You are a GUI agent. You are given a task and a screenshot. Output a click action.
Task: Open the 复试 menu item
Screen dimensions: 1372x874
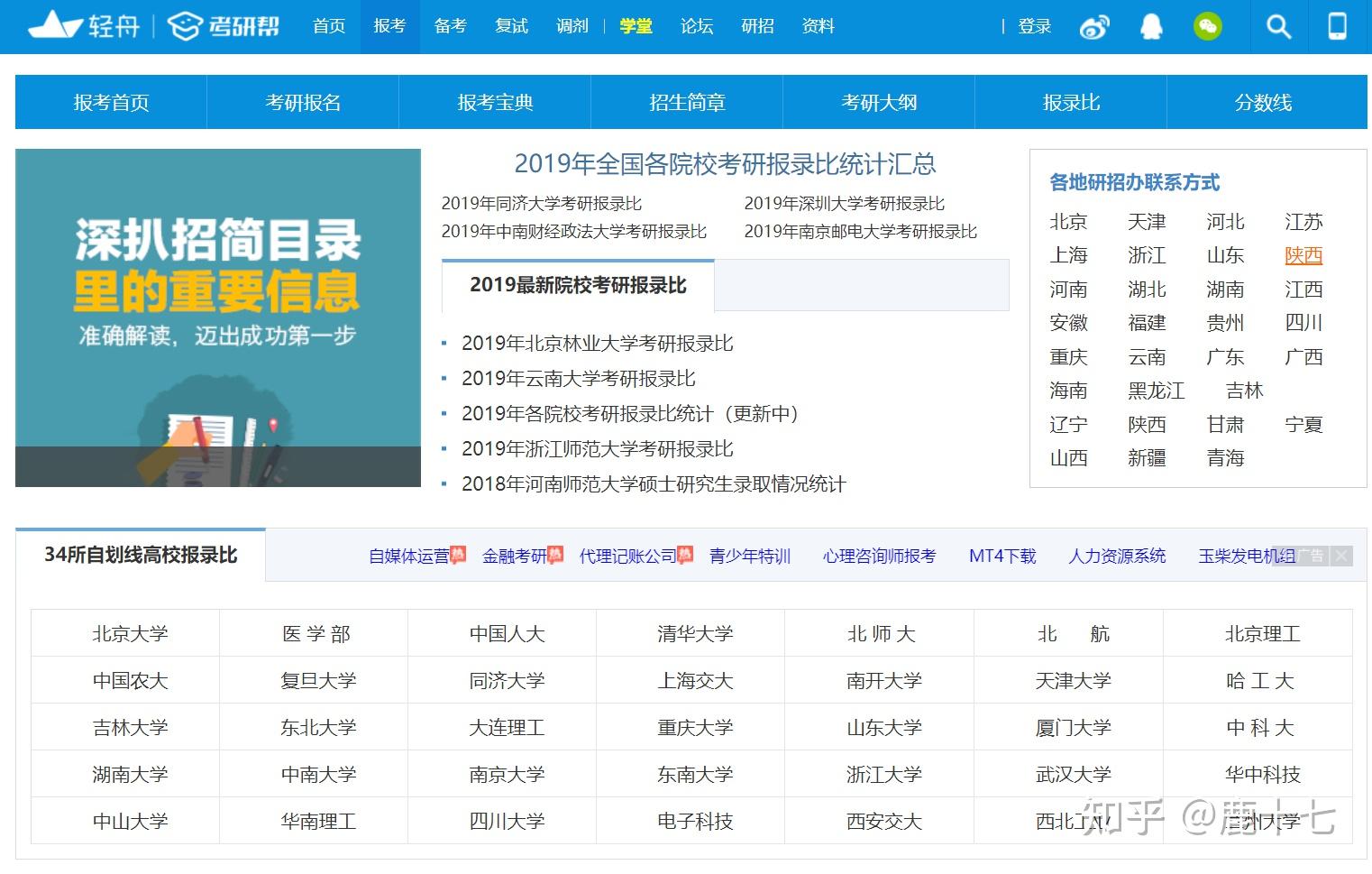coord(511,26)
